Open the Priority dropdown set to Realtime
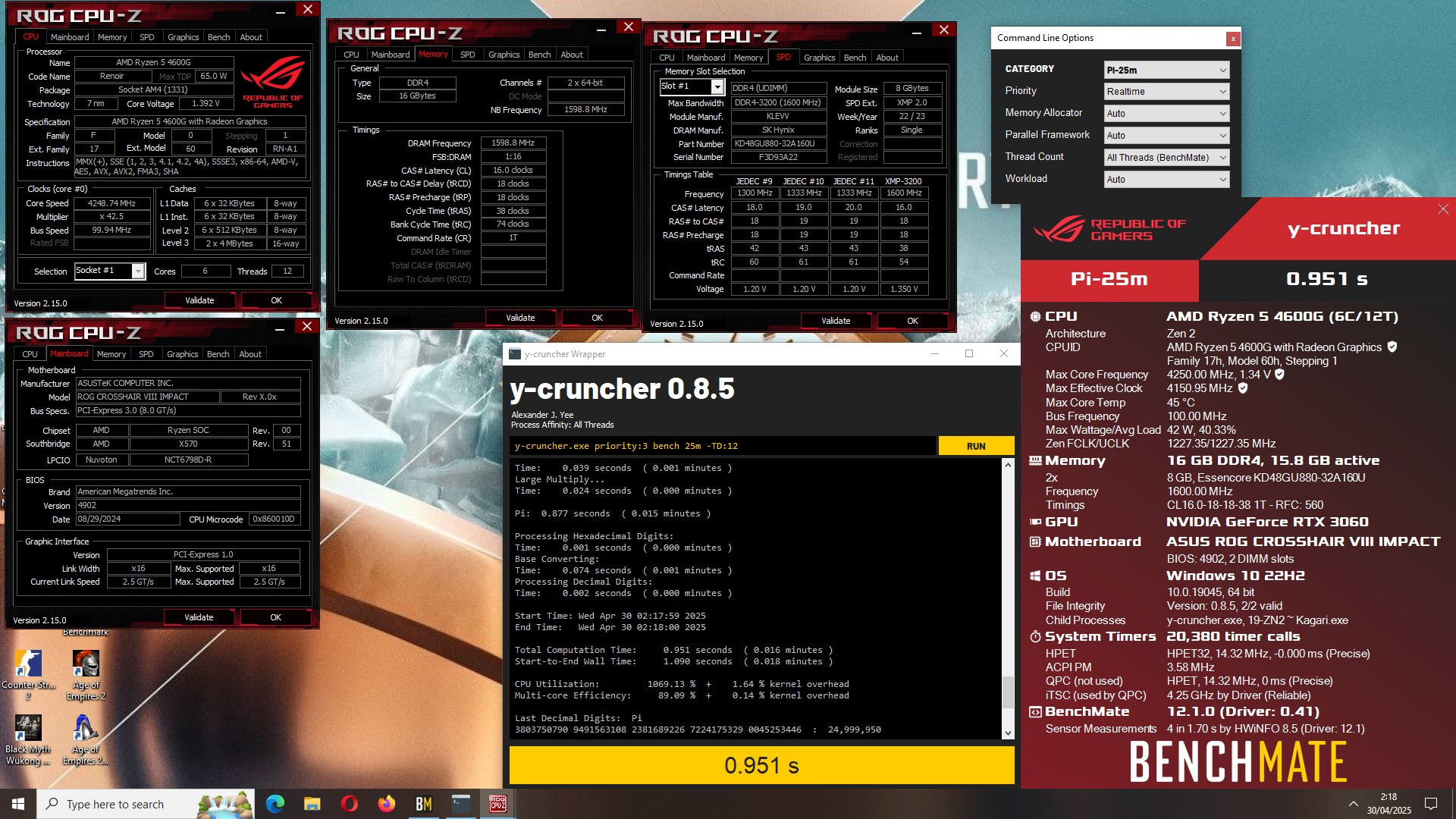 coord(1166,92)
